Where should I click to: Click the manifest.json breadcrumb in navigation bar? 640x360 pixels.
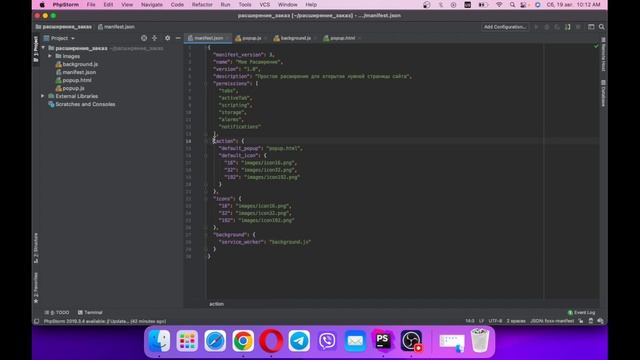point(116,27)
